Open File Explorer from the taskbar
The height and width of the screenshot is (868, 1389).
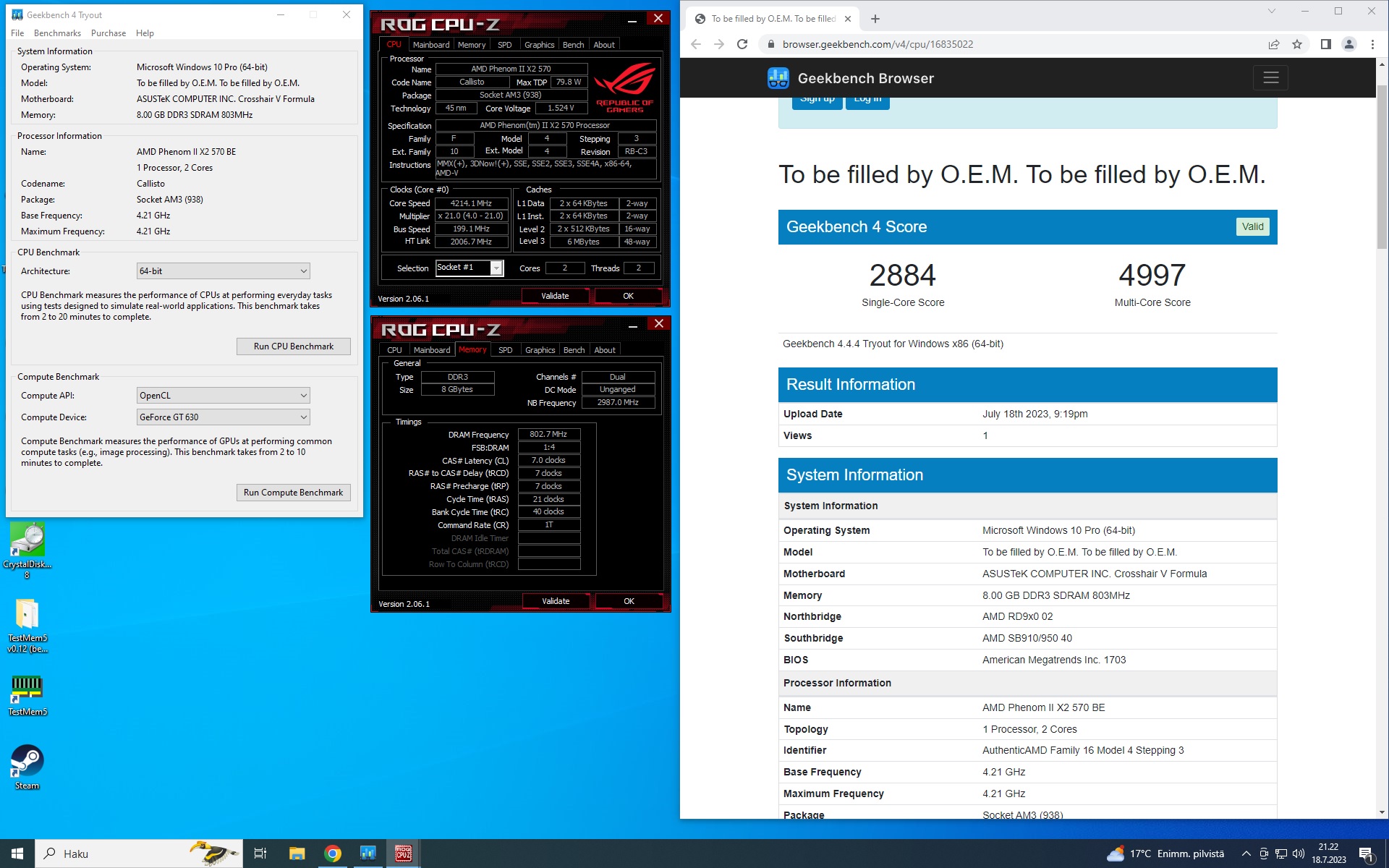click(x=297, y=854)
